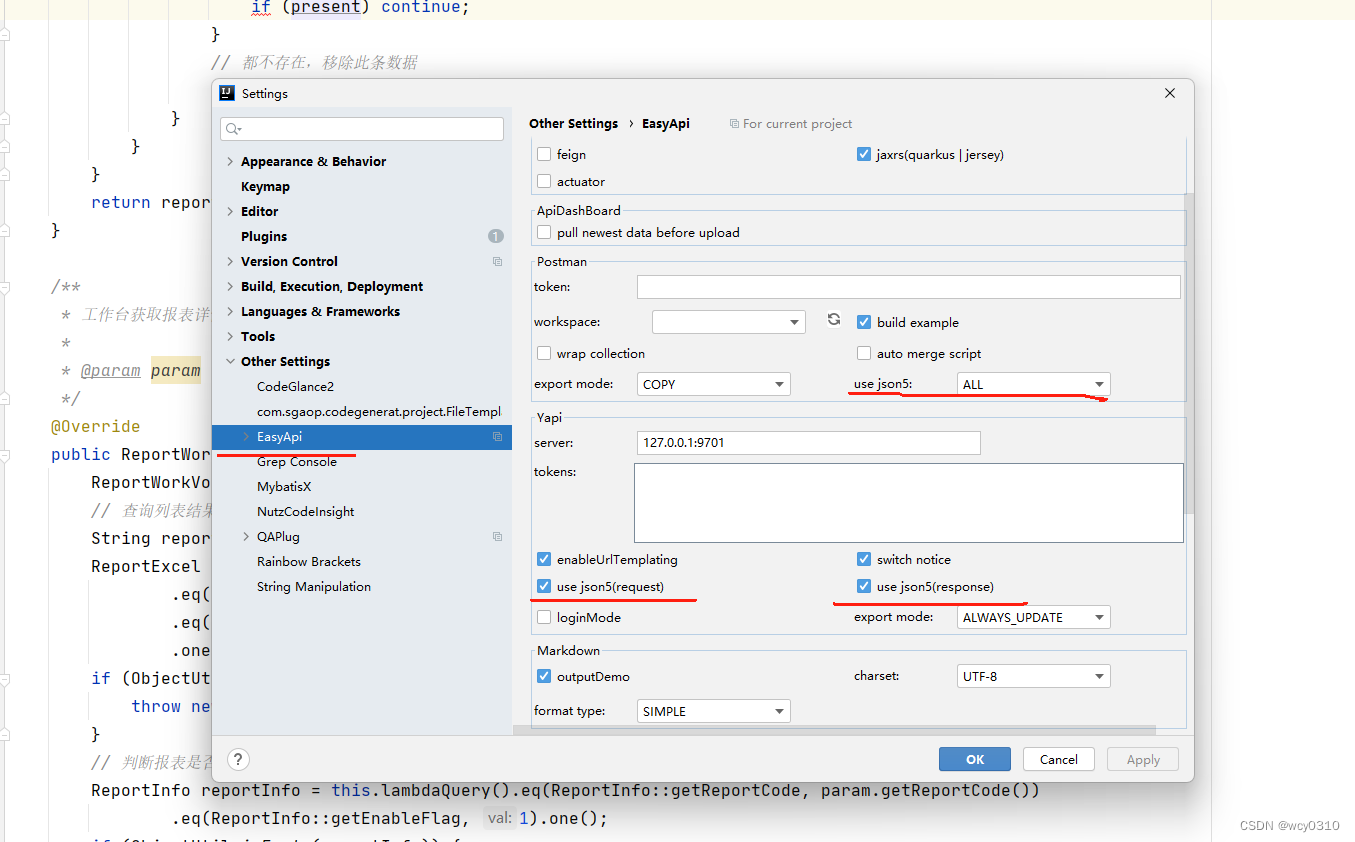Open the Postman workspace dropdown
This screenshot has height=842, width=1355.
point(728,322)
